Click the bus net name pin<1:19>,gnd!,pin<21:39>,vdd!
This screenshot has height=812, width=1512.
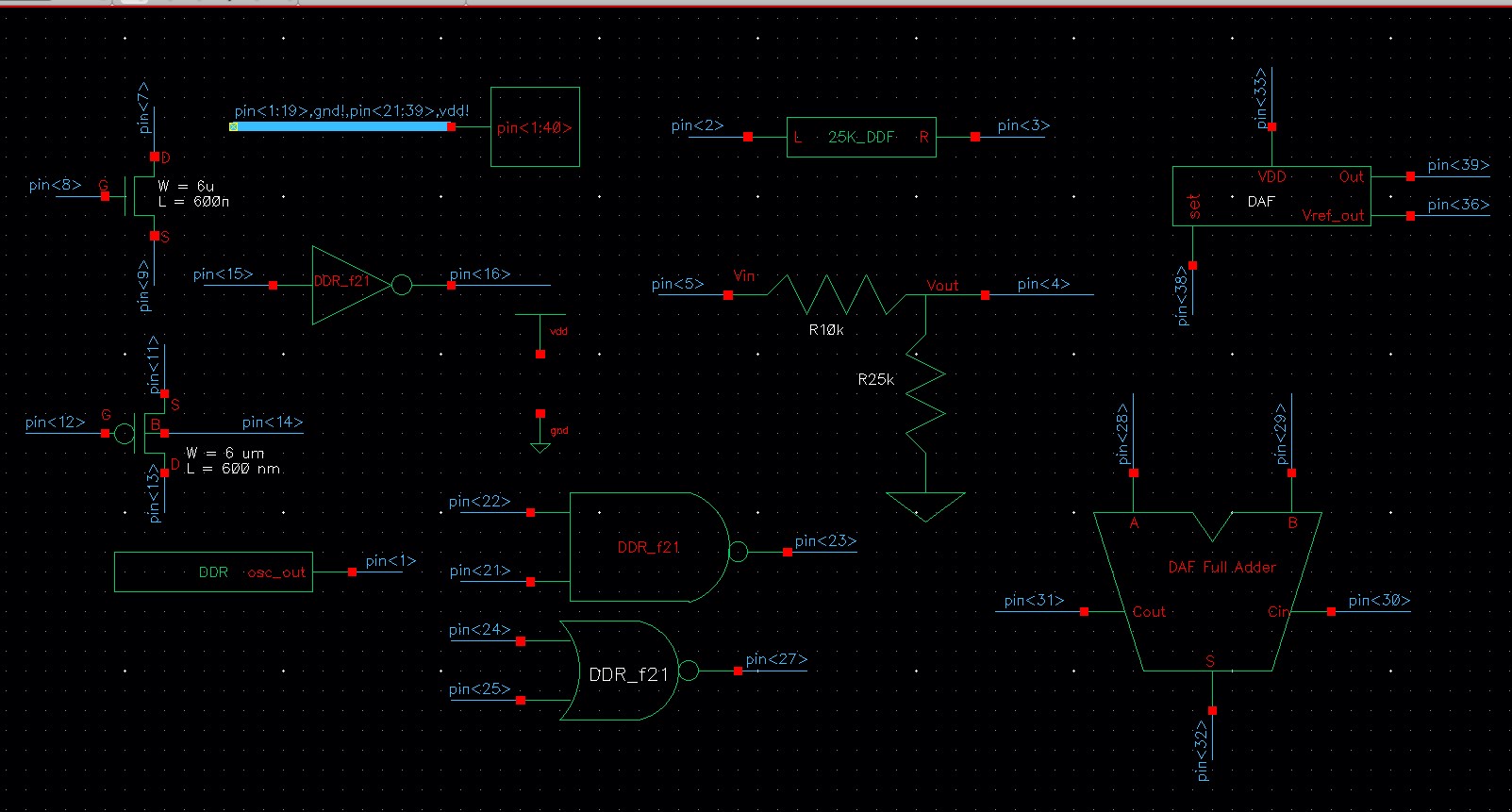tap(352, 111)
